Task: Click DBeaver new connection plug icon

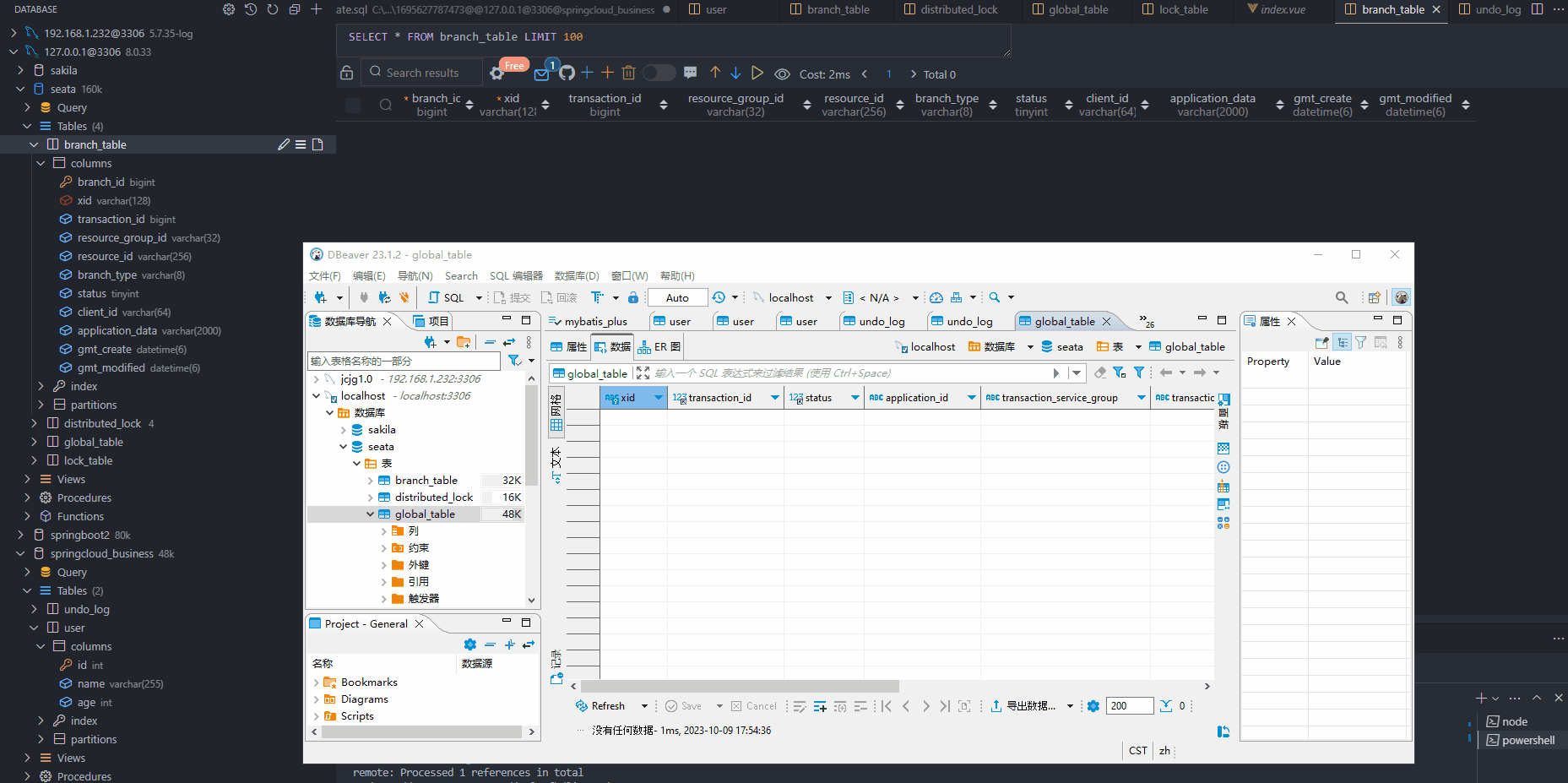Action: click(x=321, y=297)
